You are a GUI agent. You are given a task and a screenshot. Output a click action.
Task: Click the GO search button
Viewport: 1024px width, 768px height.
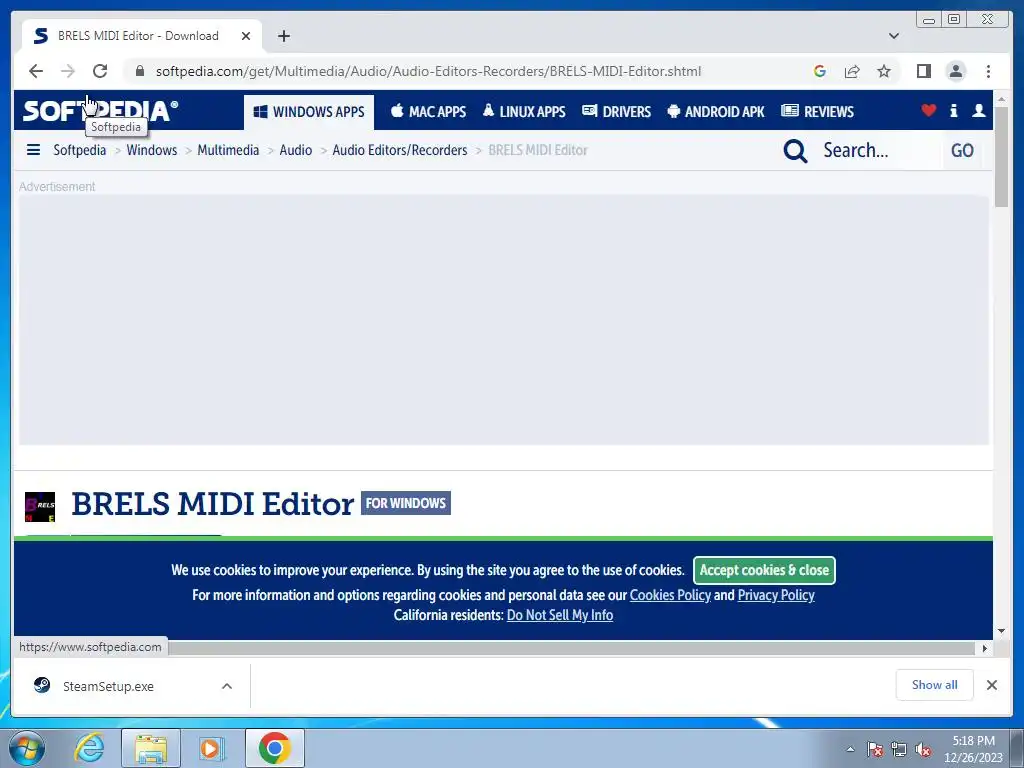point(962,151)
